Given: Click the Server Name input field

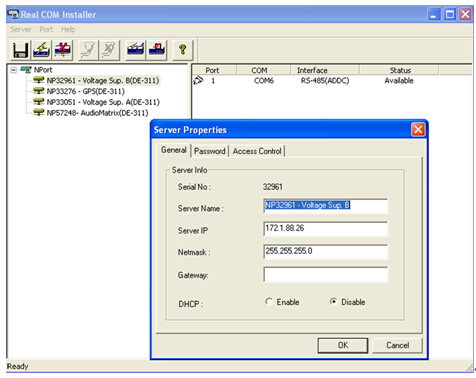Looking at the screenshot, I should coord(325,206).
